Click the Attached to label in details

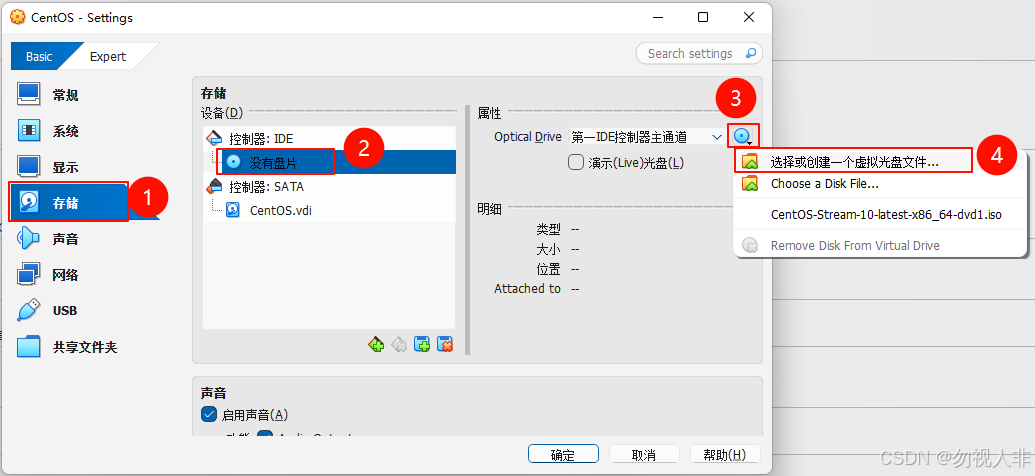coord(527,289)
